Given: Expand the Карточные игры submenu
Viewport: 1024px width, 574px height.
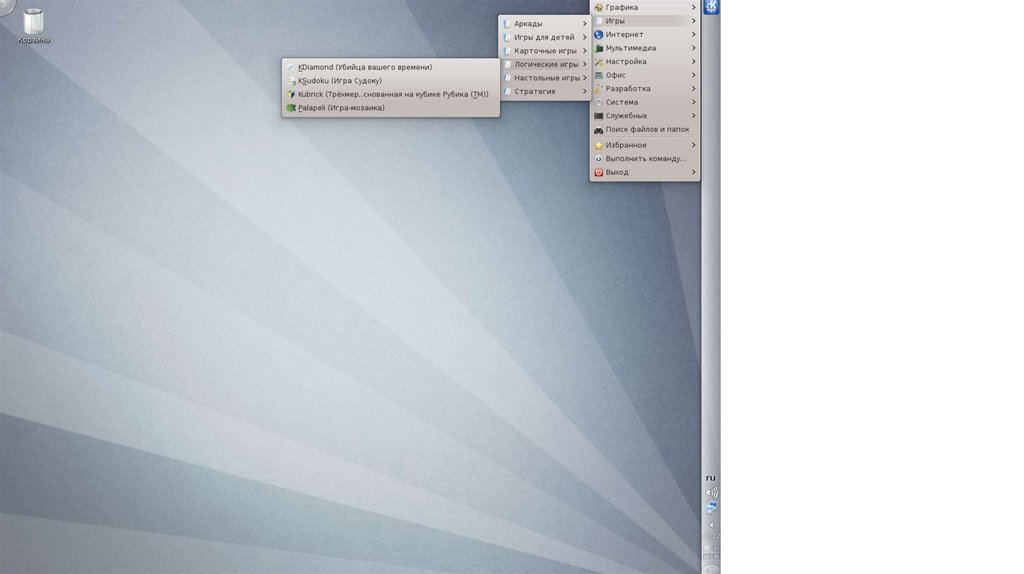Looking at the screenshot, I should 543,51.
